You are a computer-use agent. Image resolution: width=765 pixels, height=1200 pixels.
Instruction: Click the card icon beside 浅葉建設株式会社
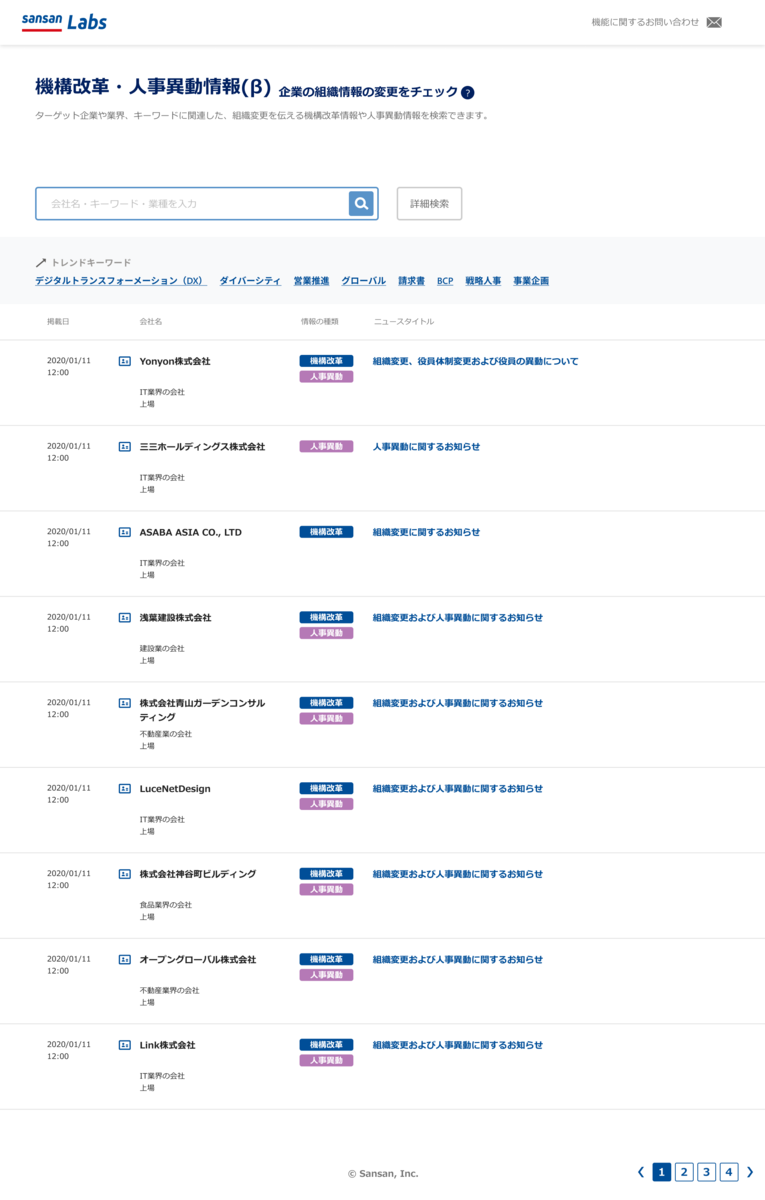pyautogui.click(x=125, y=618)
